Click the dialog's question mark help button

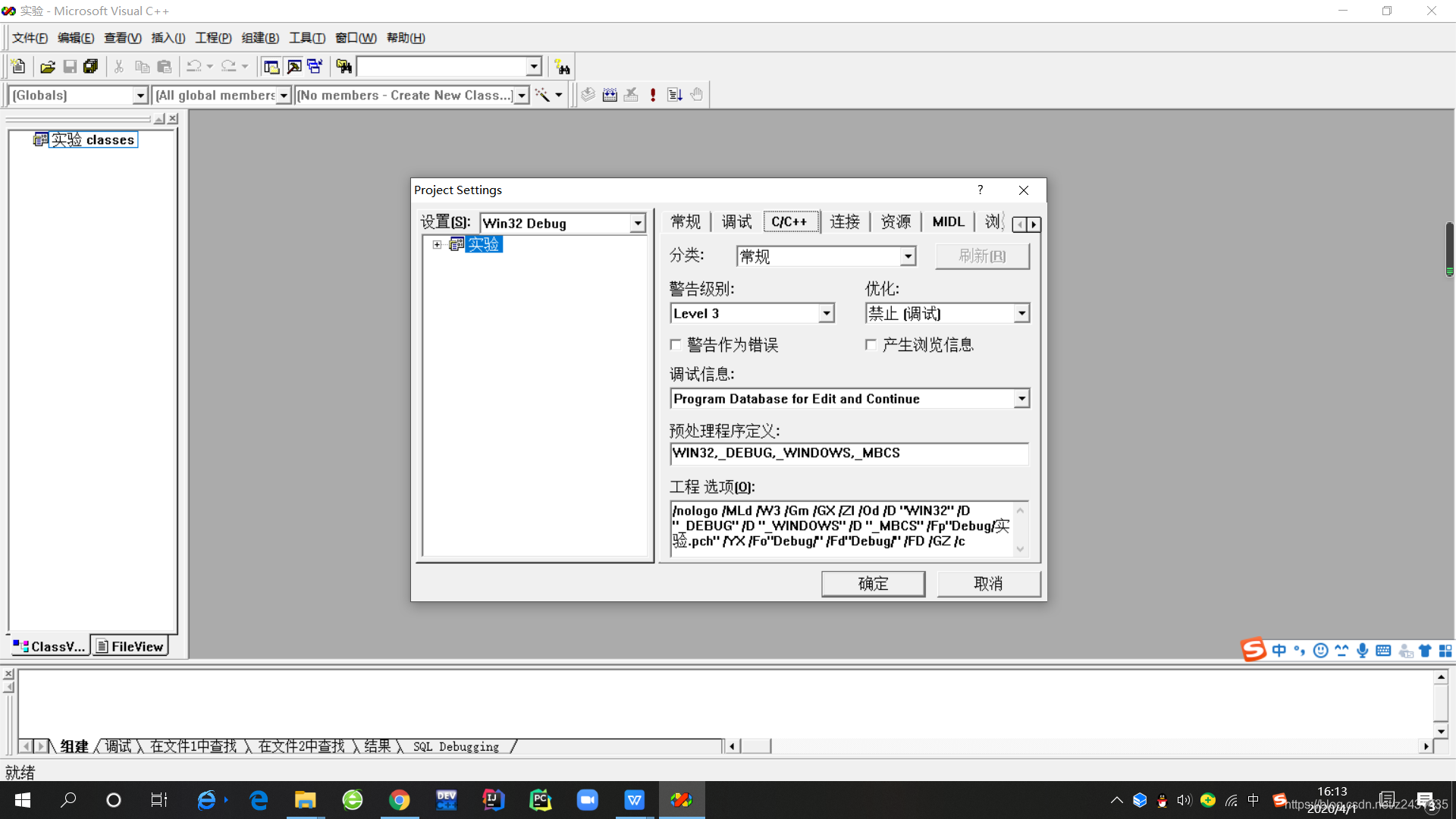point(981,190)
